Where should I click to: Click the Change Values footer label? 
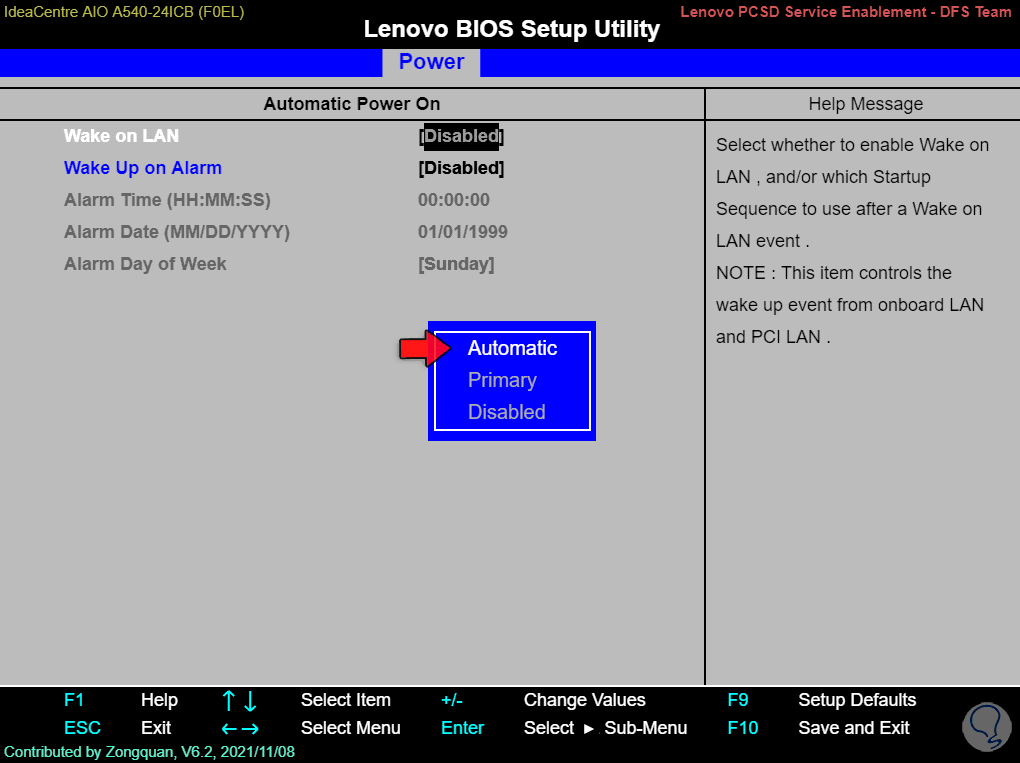tap(584, 700)
